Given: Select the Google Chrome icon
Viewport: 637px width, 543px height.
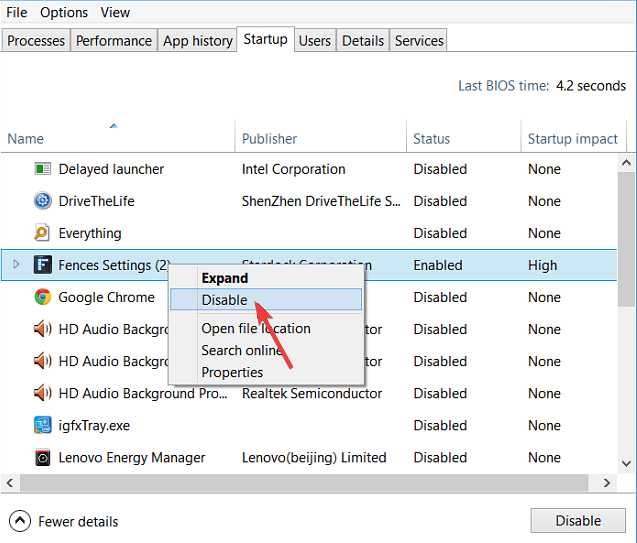Looking at the screenshot, I should click(43, 297).
